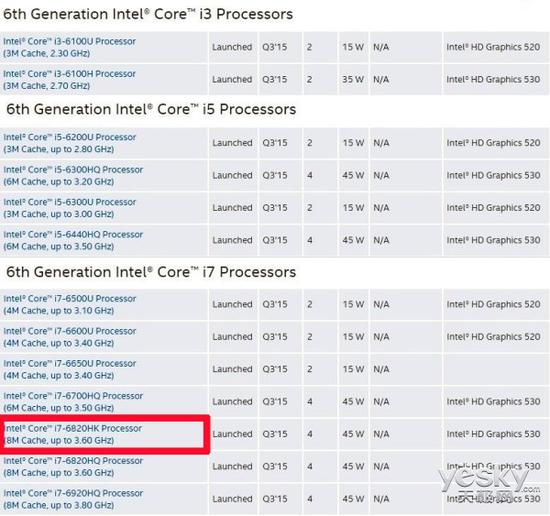
Task: Open the Core i5-6300HQ Processor link
Action: [73, 175]
